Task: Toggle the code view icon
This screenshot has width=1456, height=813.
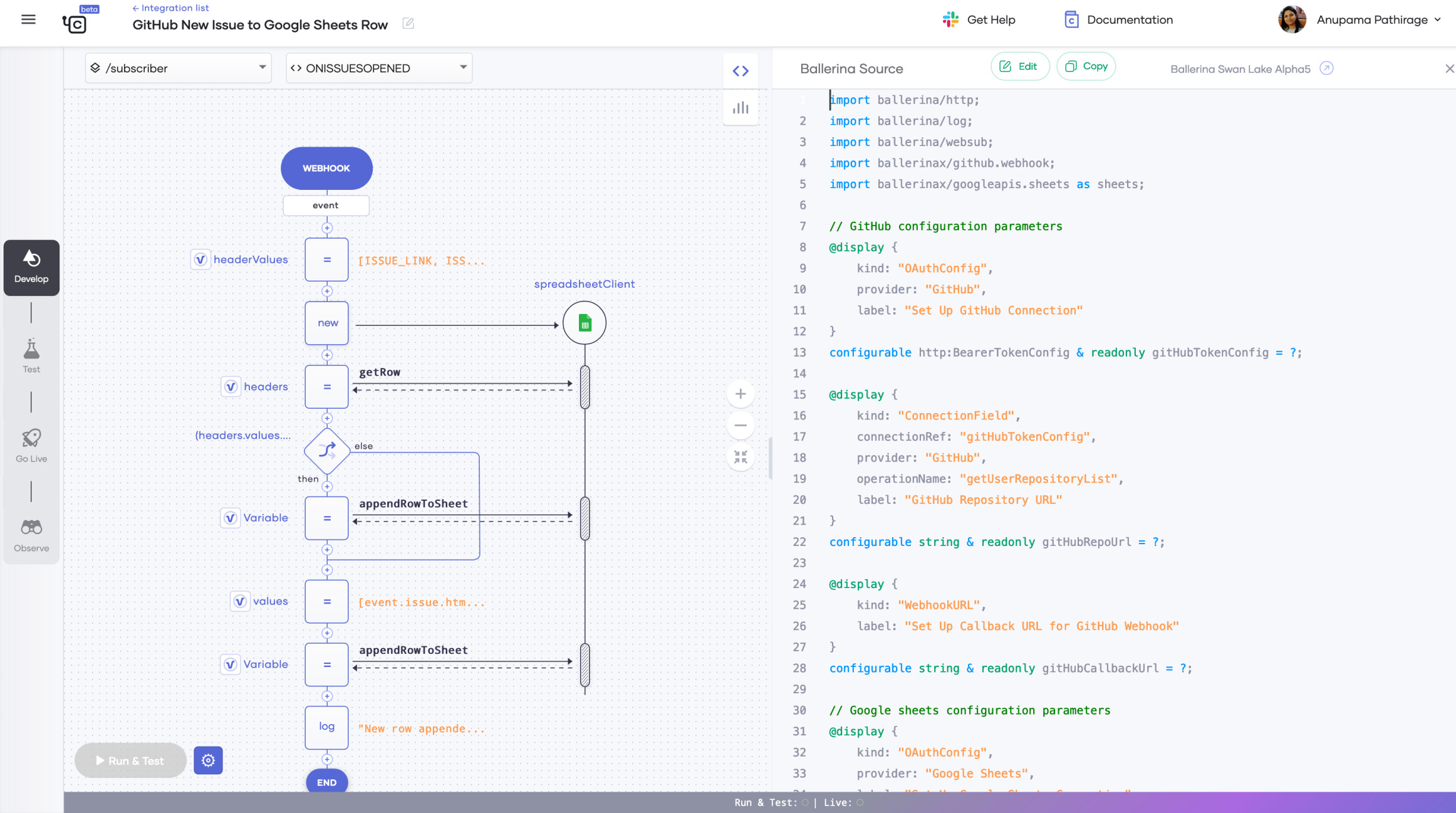Action: pos(741,71)
